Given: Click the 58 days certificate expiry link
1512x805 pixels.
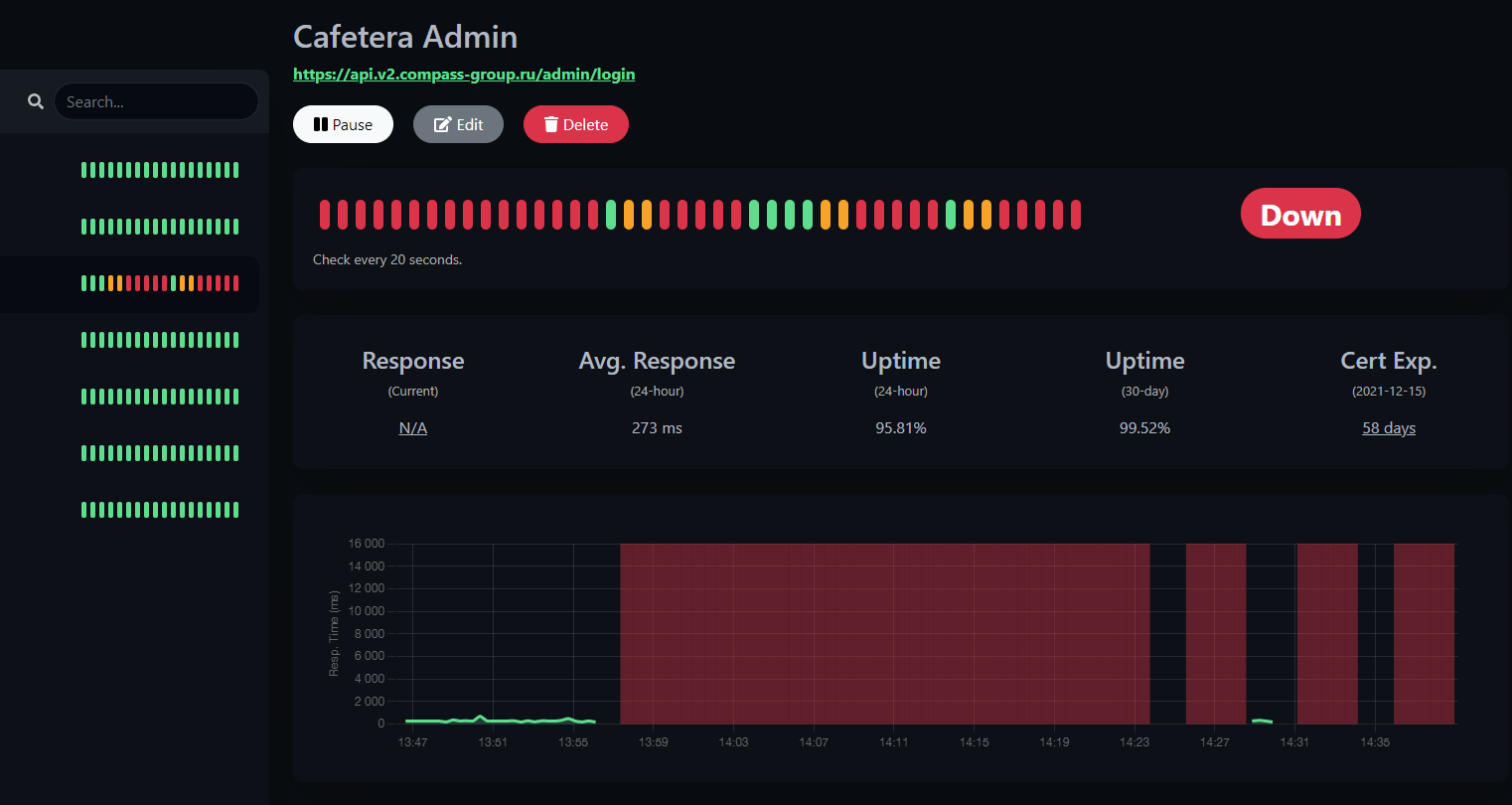Looking at the screenshot, I should click(x=1388, y=428).
